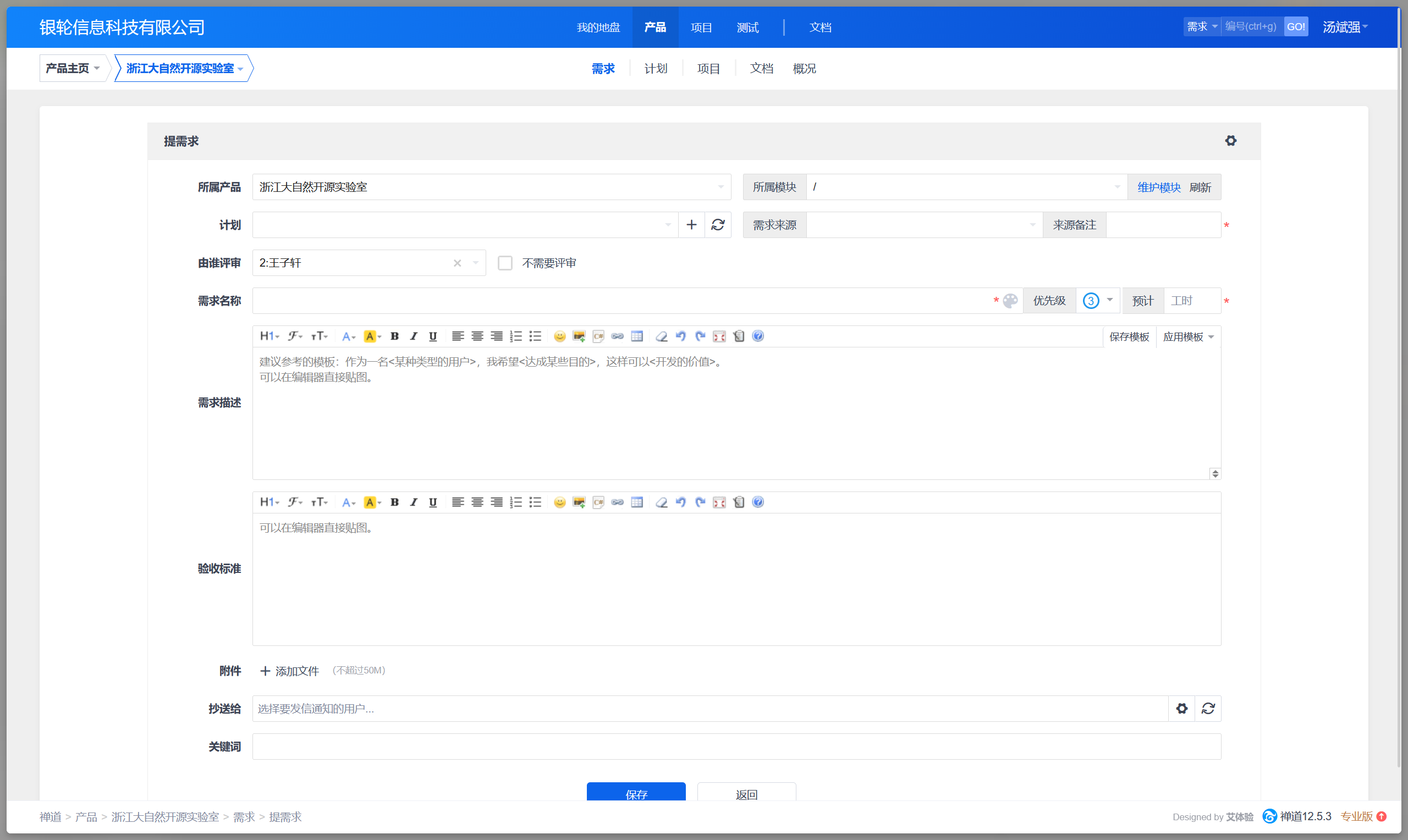Click the 维护模块 link
Screen dimensions: 1408x840
tap(1158, 187)
